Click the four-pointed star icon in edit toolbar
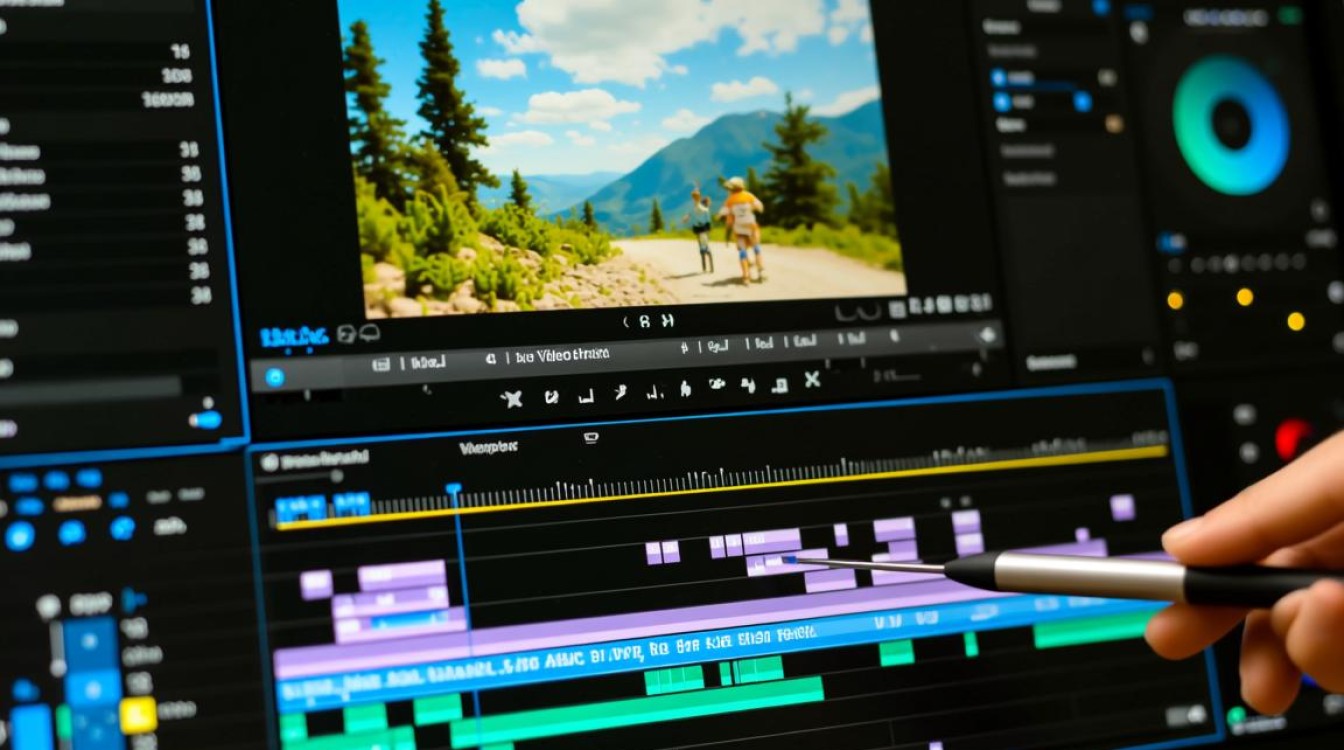Image resolution: width=1344 pixels, height=750 pixels. 511,399
